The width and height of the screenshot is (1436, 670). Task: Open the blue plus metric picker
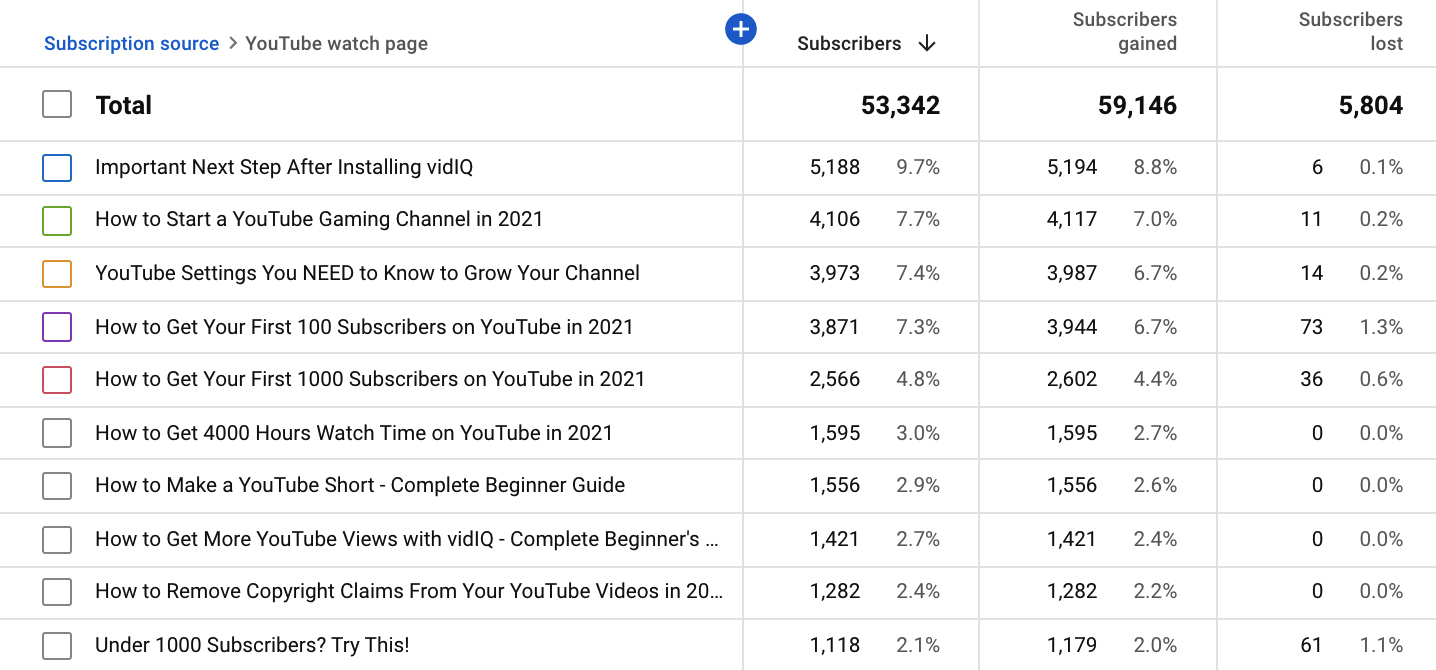coord(741,29)
